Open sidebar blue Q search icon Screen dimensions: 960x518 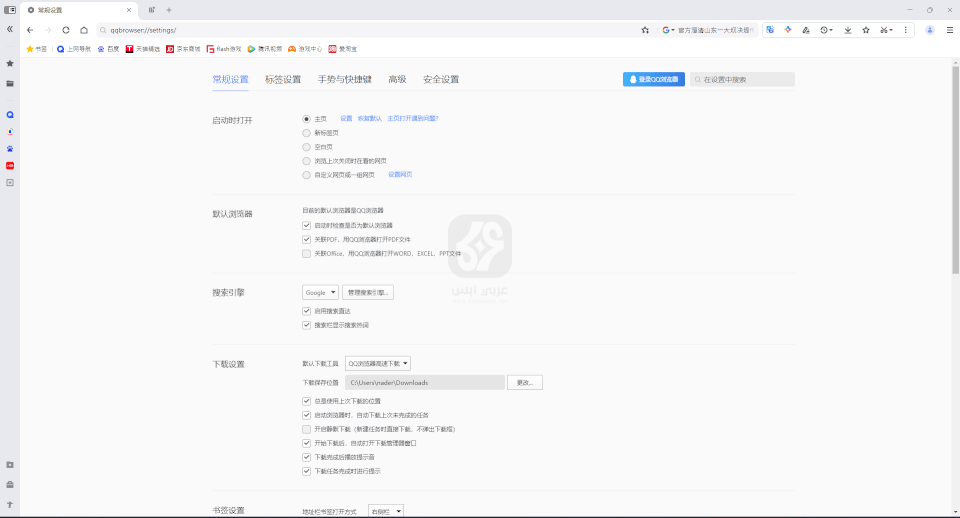10,114
